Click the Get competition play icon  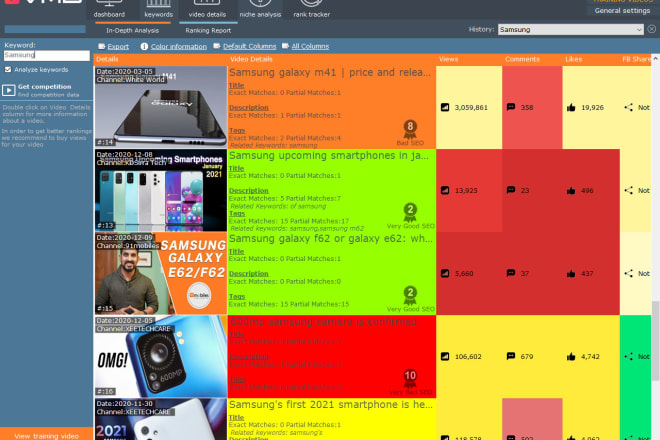click(8, 90)
